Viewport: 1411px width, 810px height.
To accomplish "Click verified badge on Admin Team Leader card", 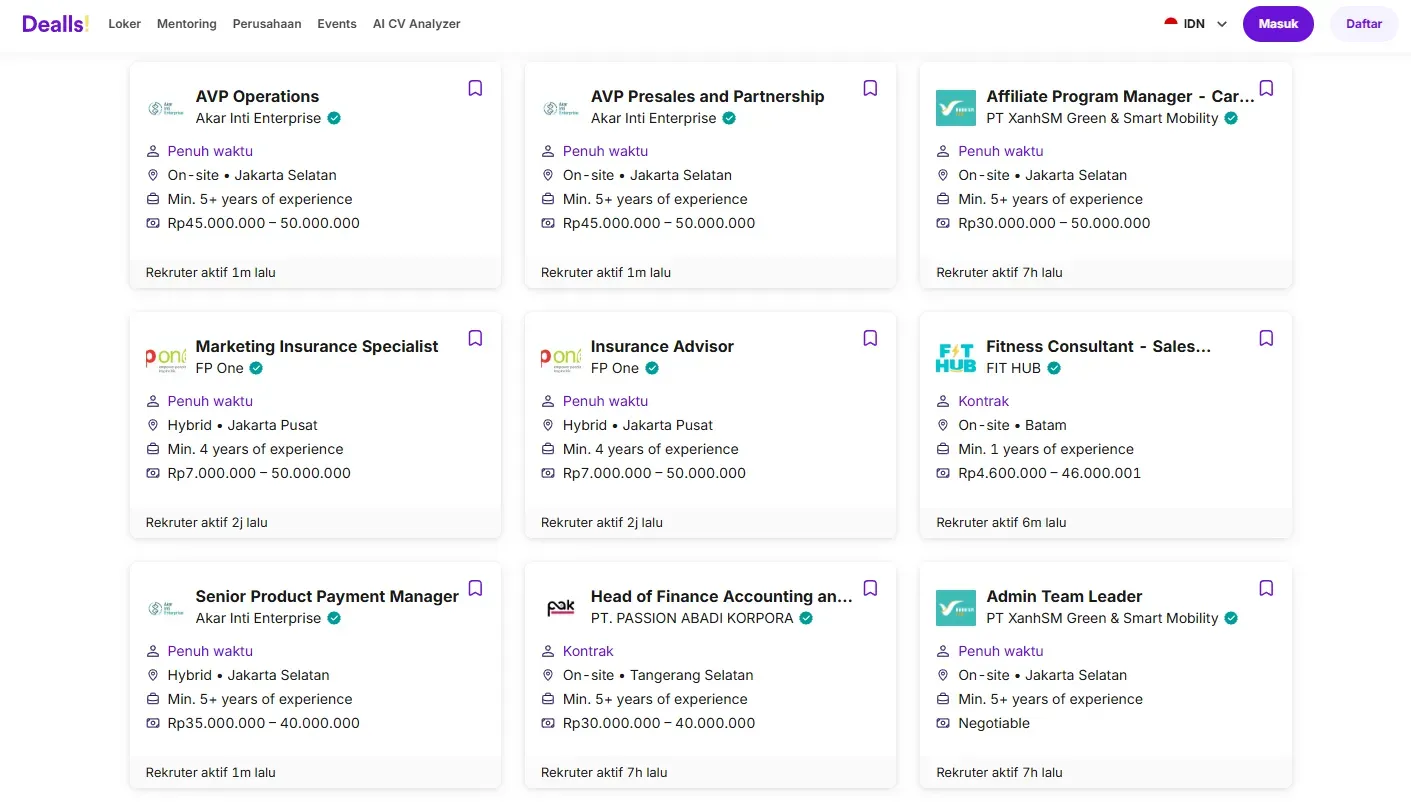I will (x=1231, y=618).
